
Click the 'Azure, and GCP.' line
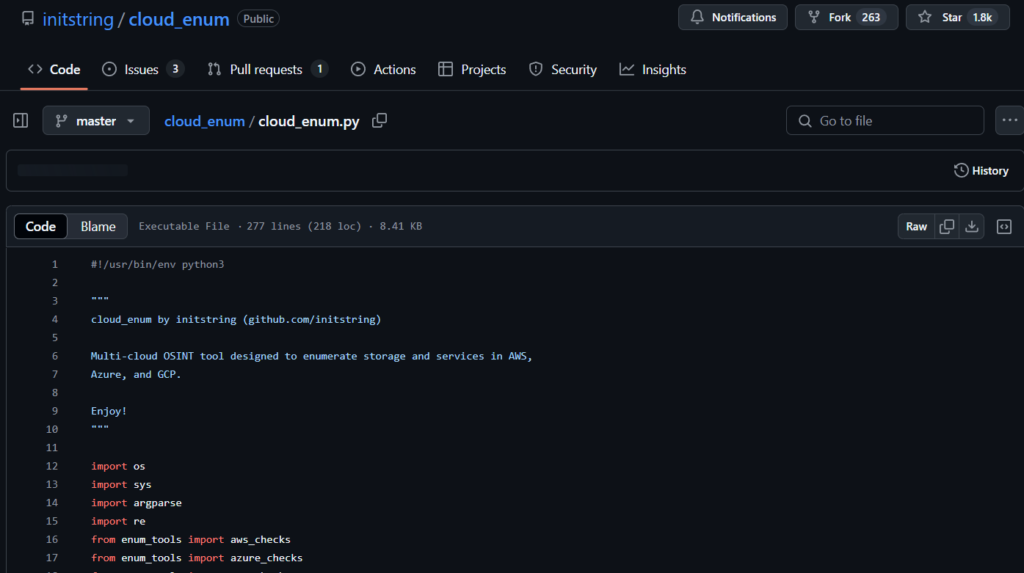pyautogui.click(x=136, y=374)
